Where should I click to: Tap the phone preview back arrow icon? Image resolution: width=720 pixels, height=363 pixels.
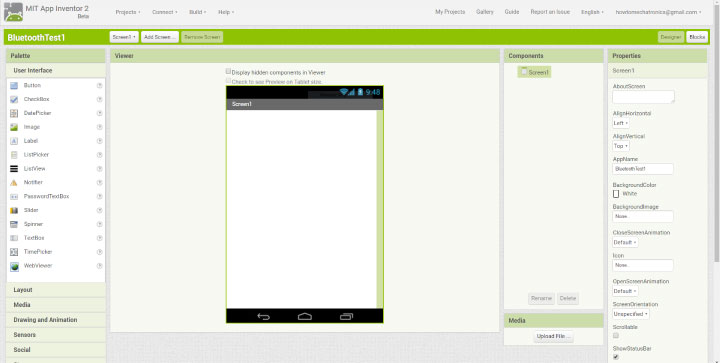click(264, 316)
